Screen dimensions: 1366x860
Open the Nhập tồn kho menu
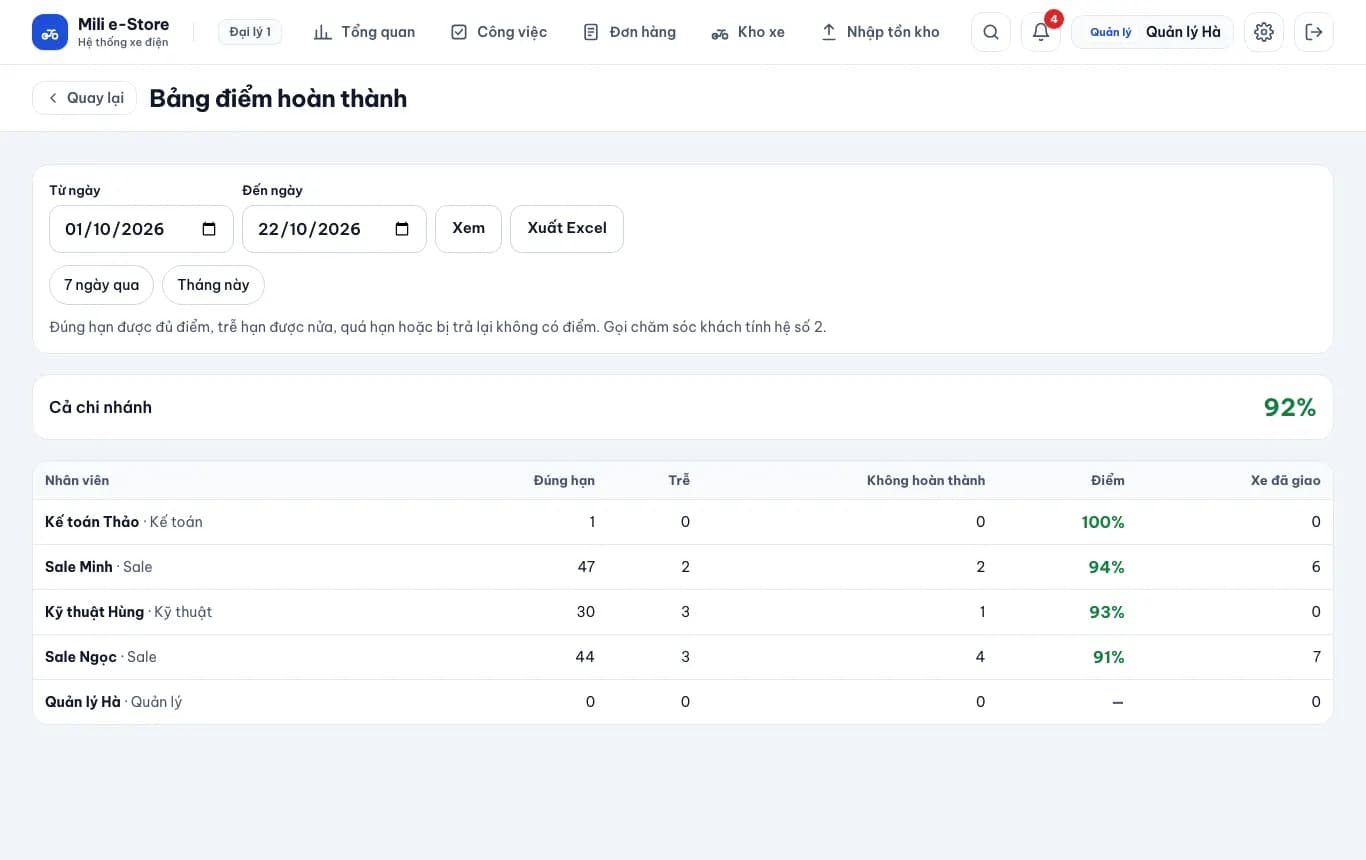[x=880, y=32]
